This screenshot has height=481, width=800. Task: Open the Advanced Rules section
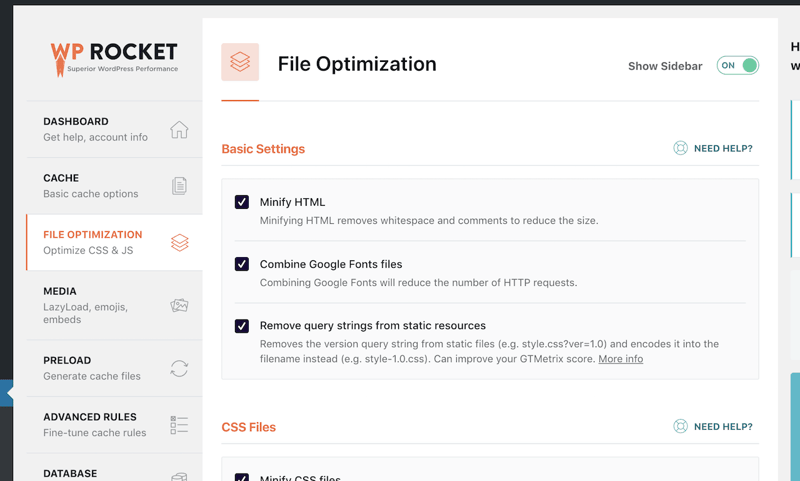114,425
